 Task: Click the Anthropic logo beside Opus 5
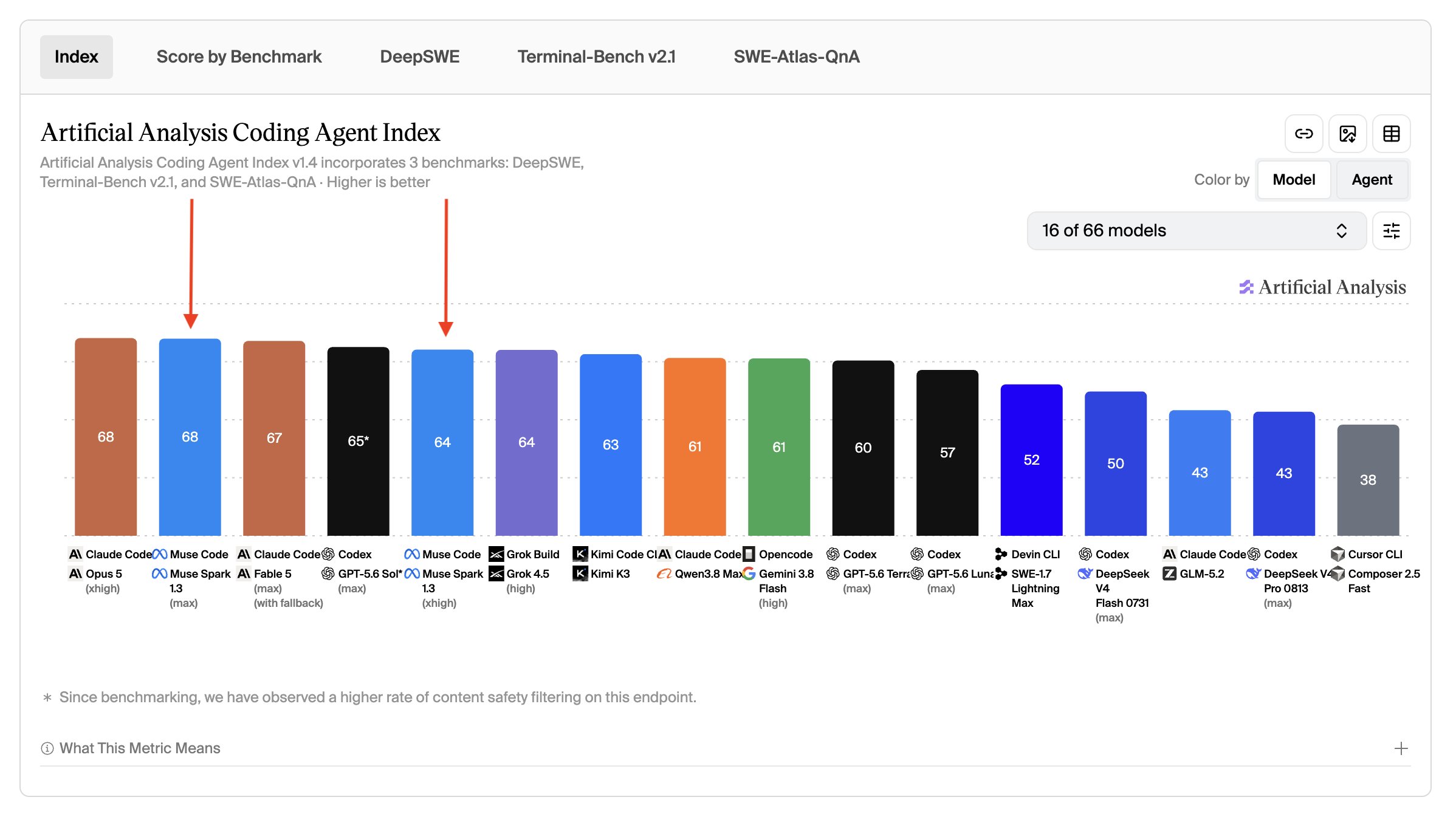coord(75,573)
